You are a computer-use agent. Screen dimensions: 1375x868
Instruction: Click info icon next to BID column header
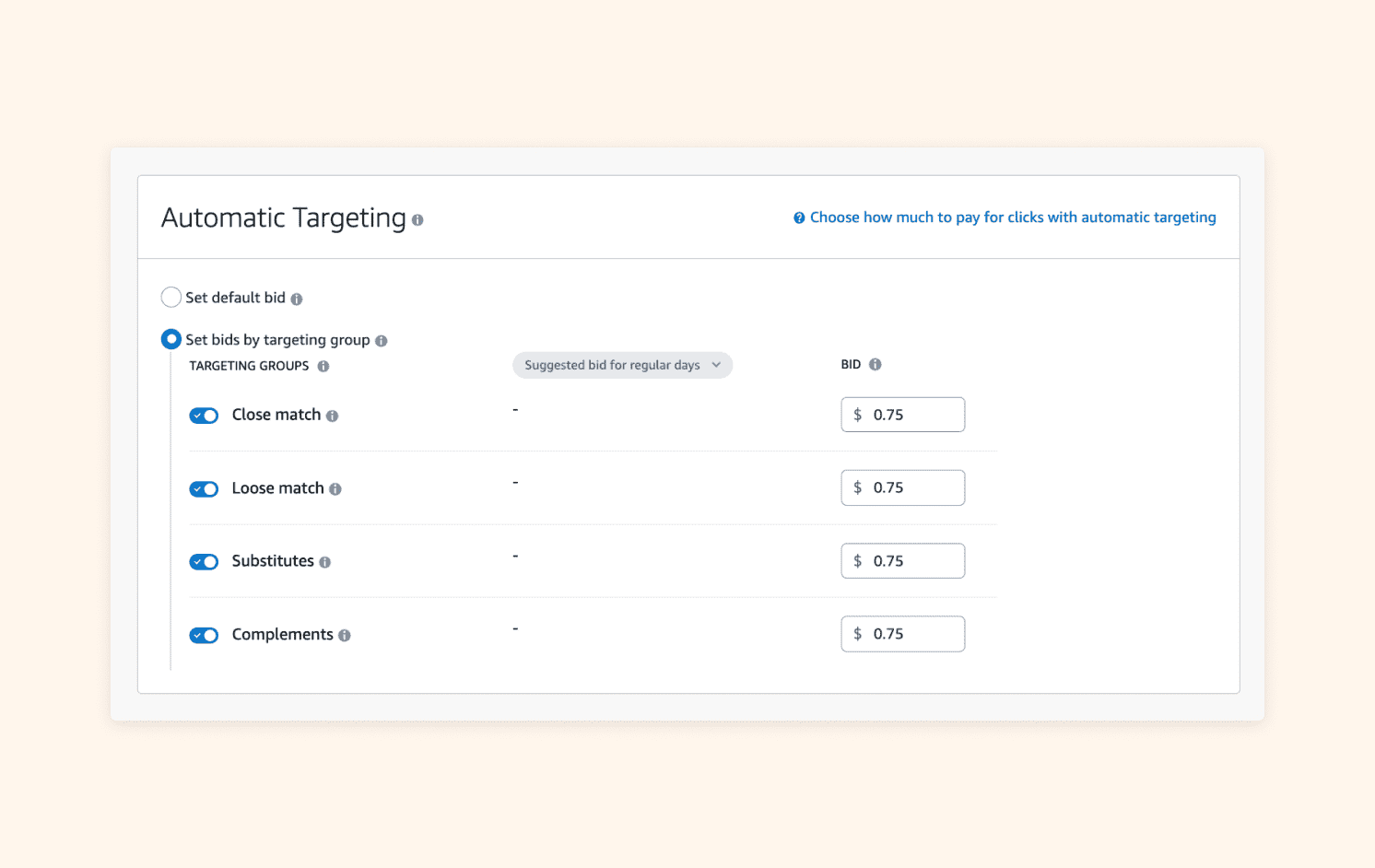[876, 365]
